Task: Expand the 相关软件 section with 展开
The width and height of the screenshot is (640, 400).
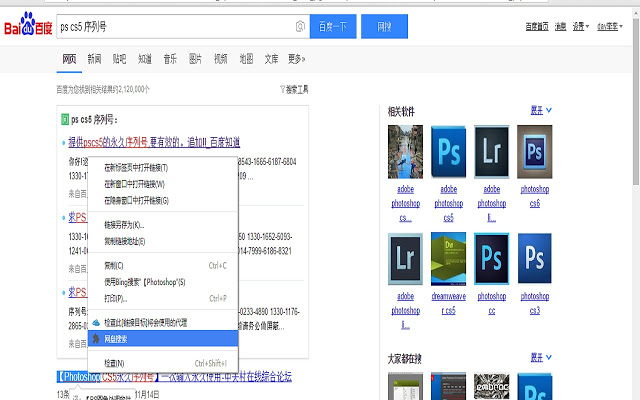Action: [x=541, y=110]
